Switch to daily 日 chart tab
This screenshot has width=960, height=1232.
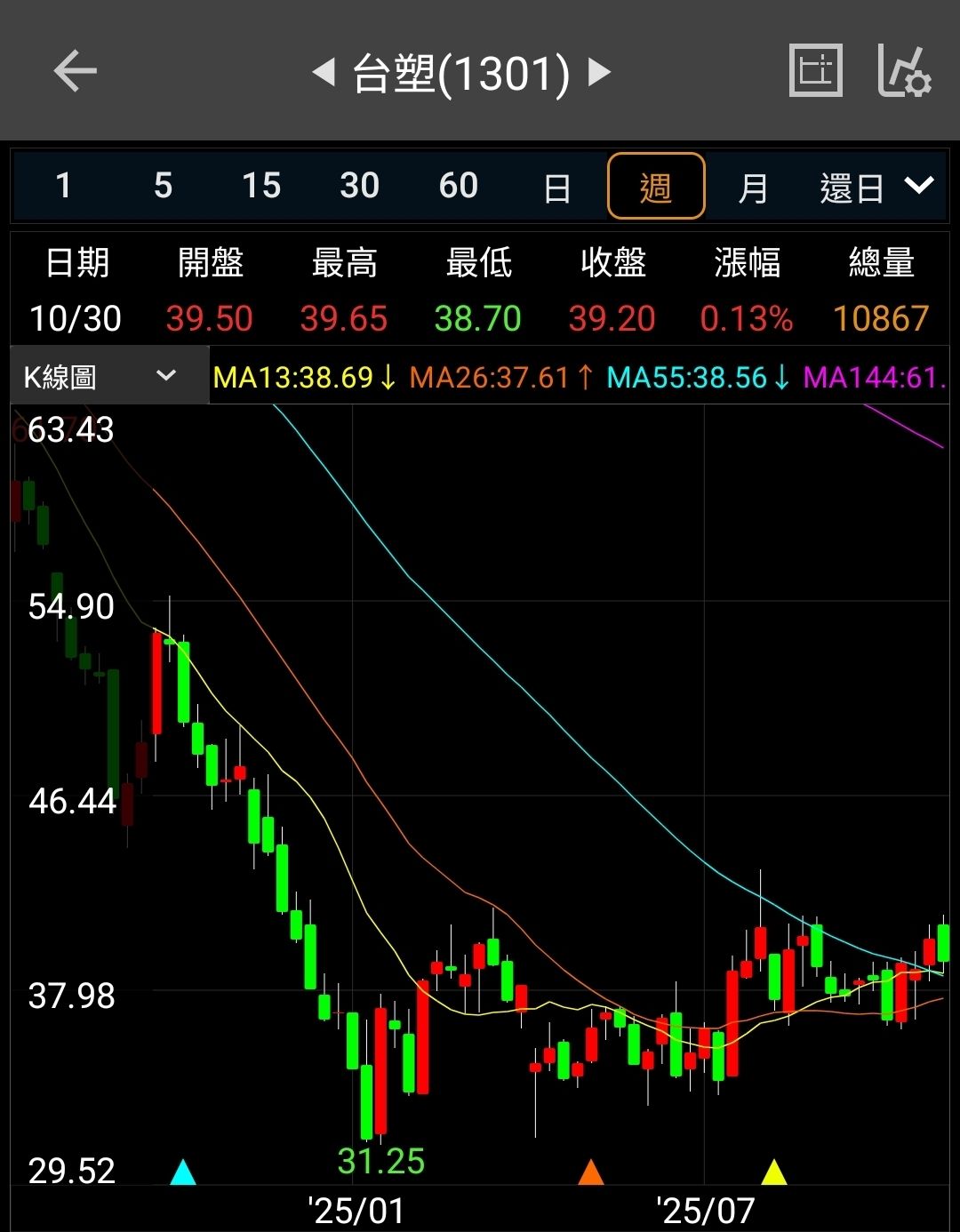coord(557,188)
